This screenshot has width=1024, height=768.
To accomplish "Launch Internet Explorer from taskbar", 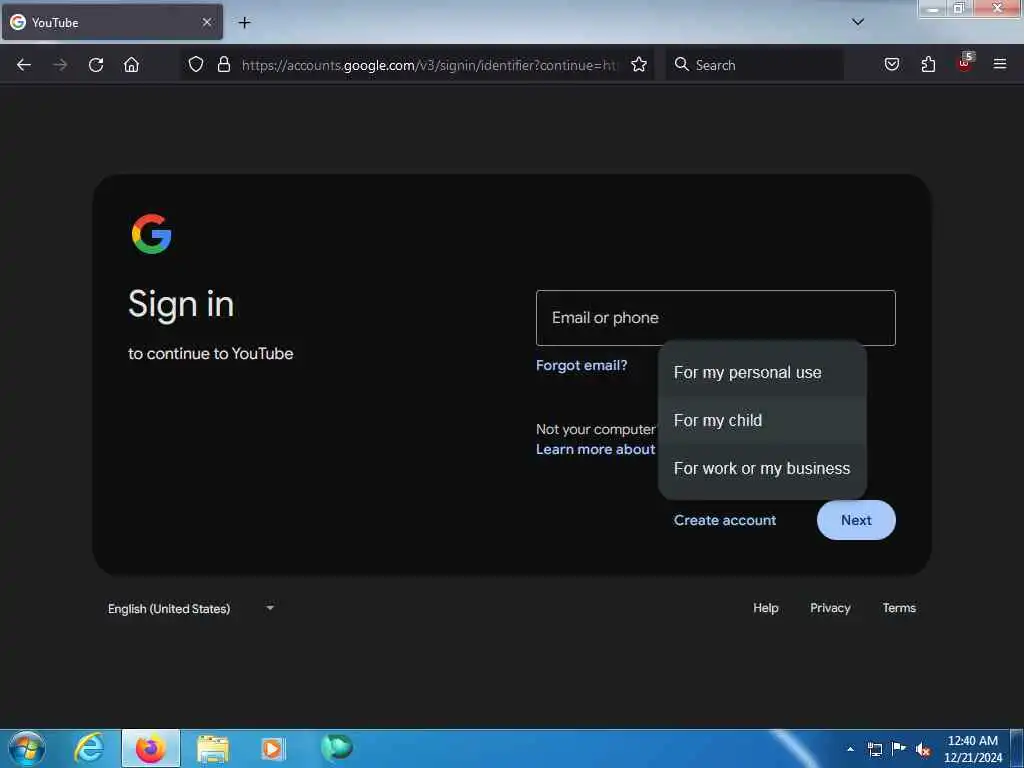I will 89,748.
